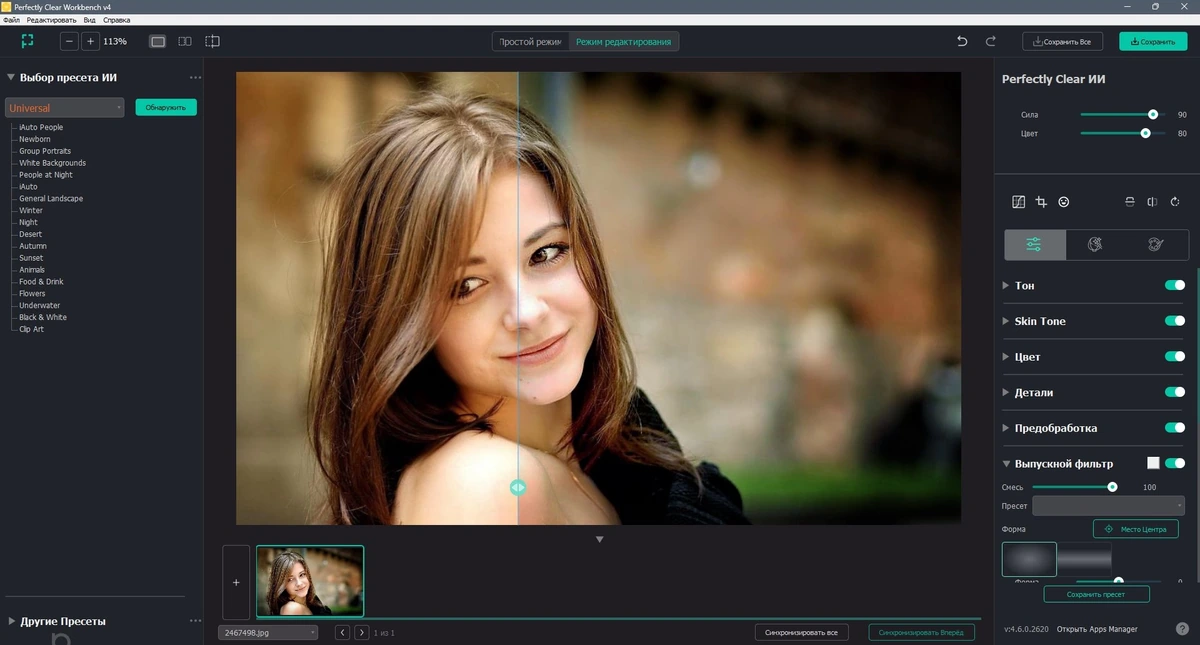Adjust the Сила strength slider handle
Image resolution: width=1200 pixels, height=645 pixels.
pos(1153,115)
